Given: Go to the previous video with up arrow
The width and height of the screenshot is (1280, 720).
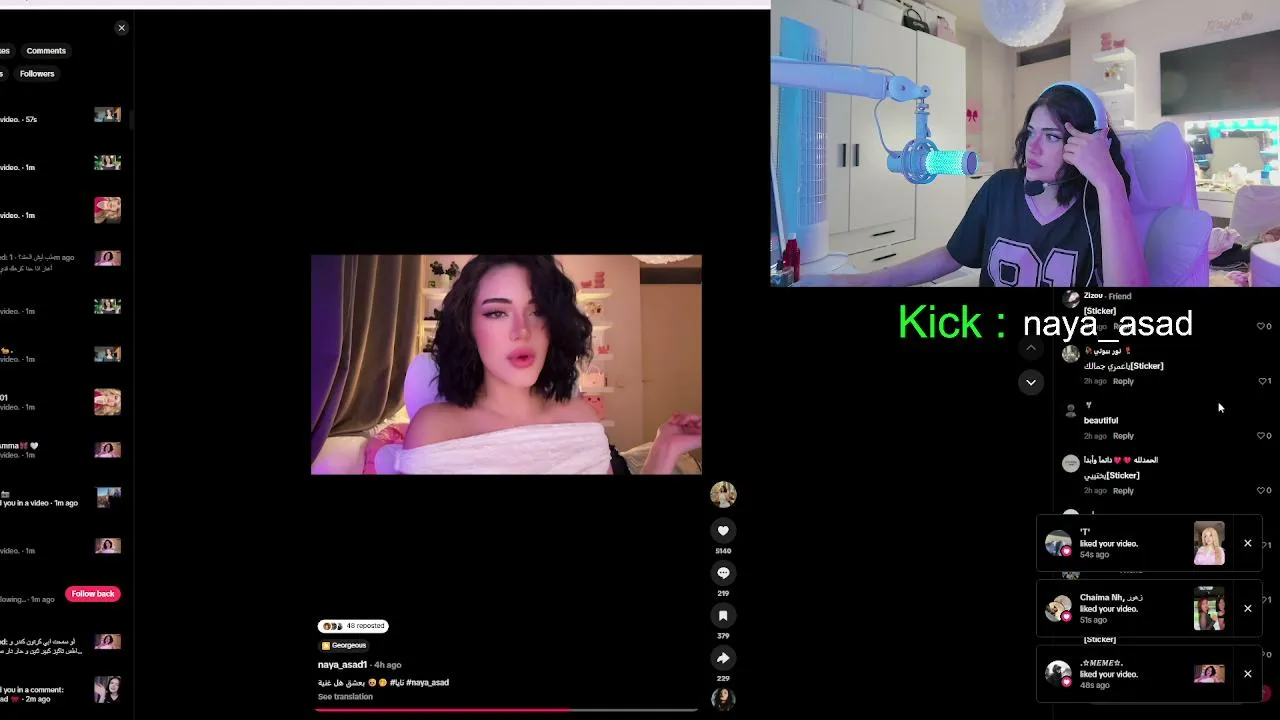Looking at the screenshot, I should click(1030, 348).
